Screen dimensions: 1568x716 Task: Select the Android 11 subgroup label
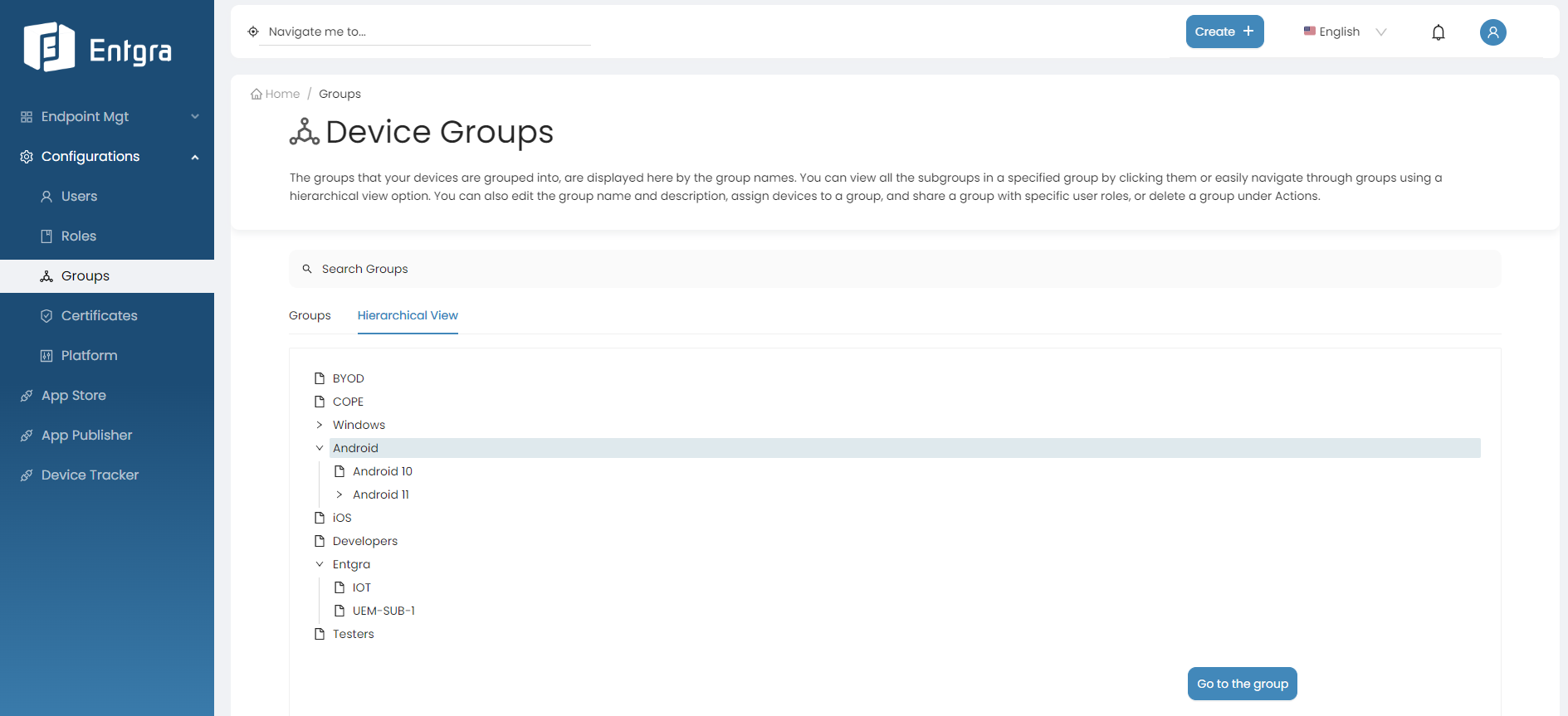(381, 494)
